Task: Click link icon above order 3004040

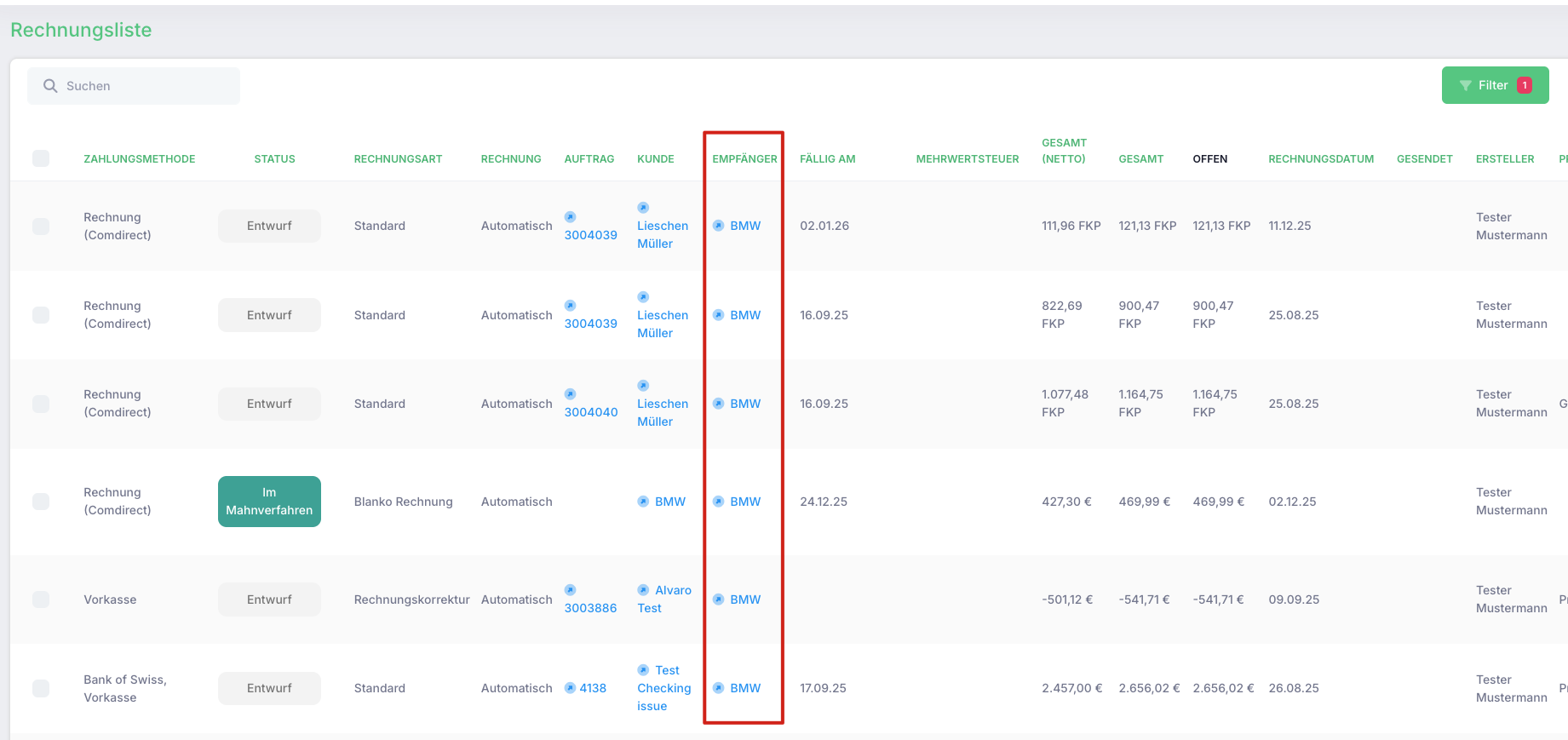Action: pos(571,394)
